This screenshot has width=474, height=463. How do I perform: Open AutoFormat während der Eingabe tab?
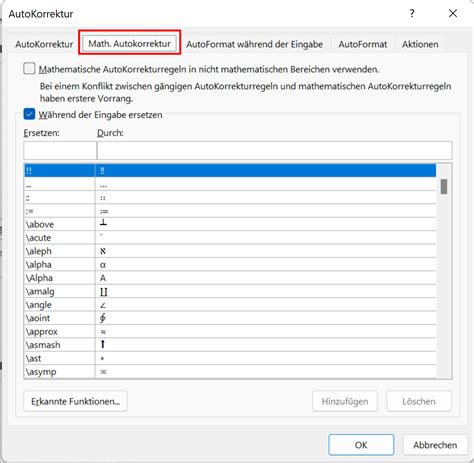[x=254, y=44]
